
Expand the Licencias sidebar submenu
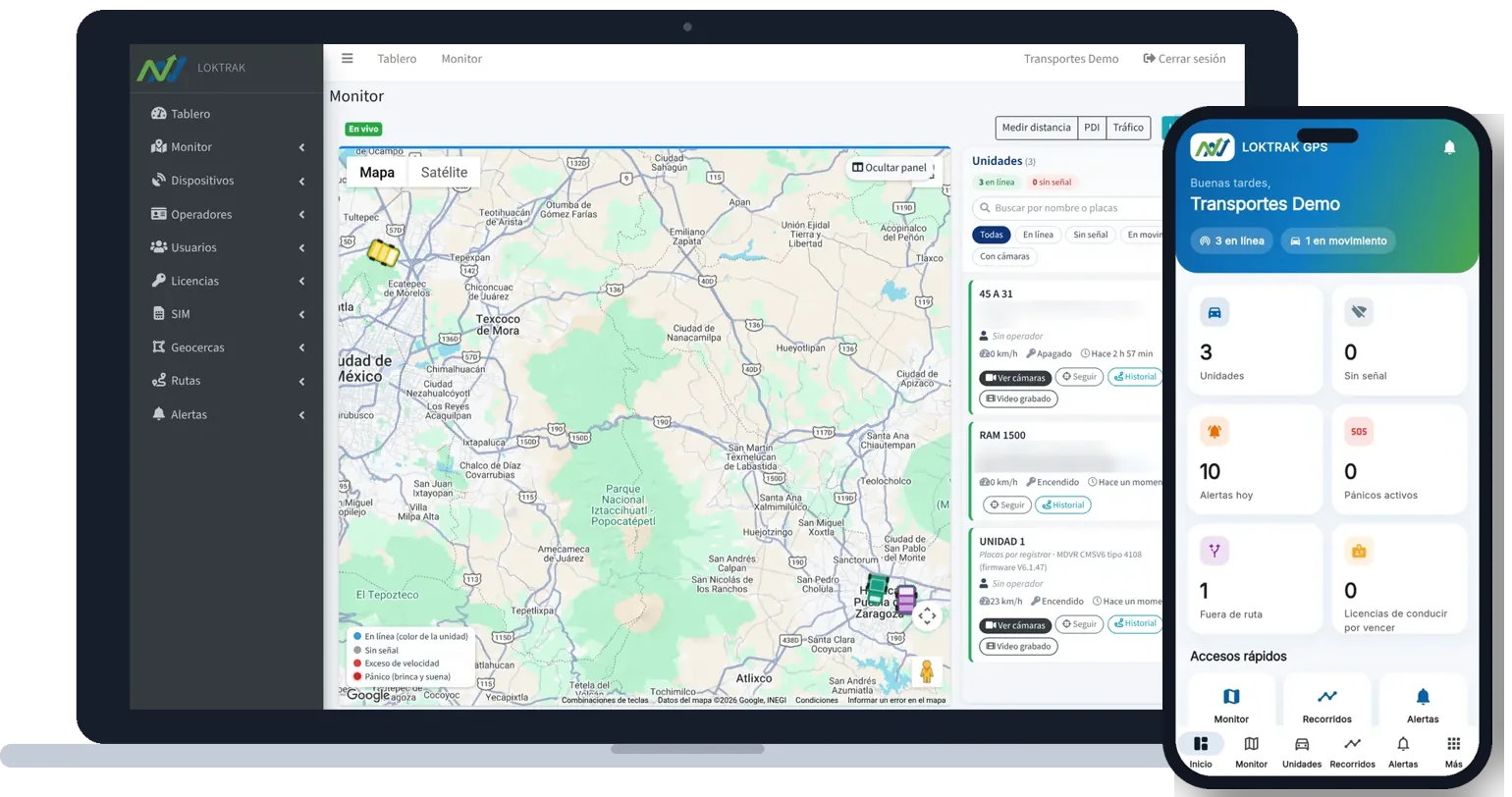pyautogui.click(x=226, y=281)
